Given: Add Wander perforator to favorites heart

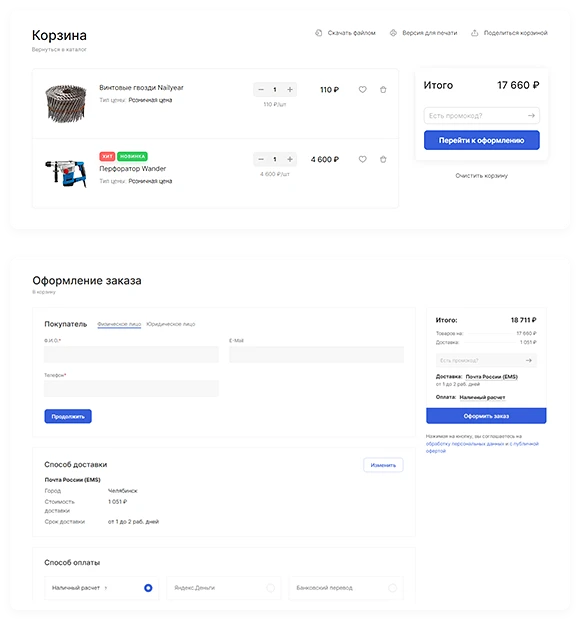Looking at the screenshot, I should click(362, 159).
